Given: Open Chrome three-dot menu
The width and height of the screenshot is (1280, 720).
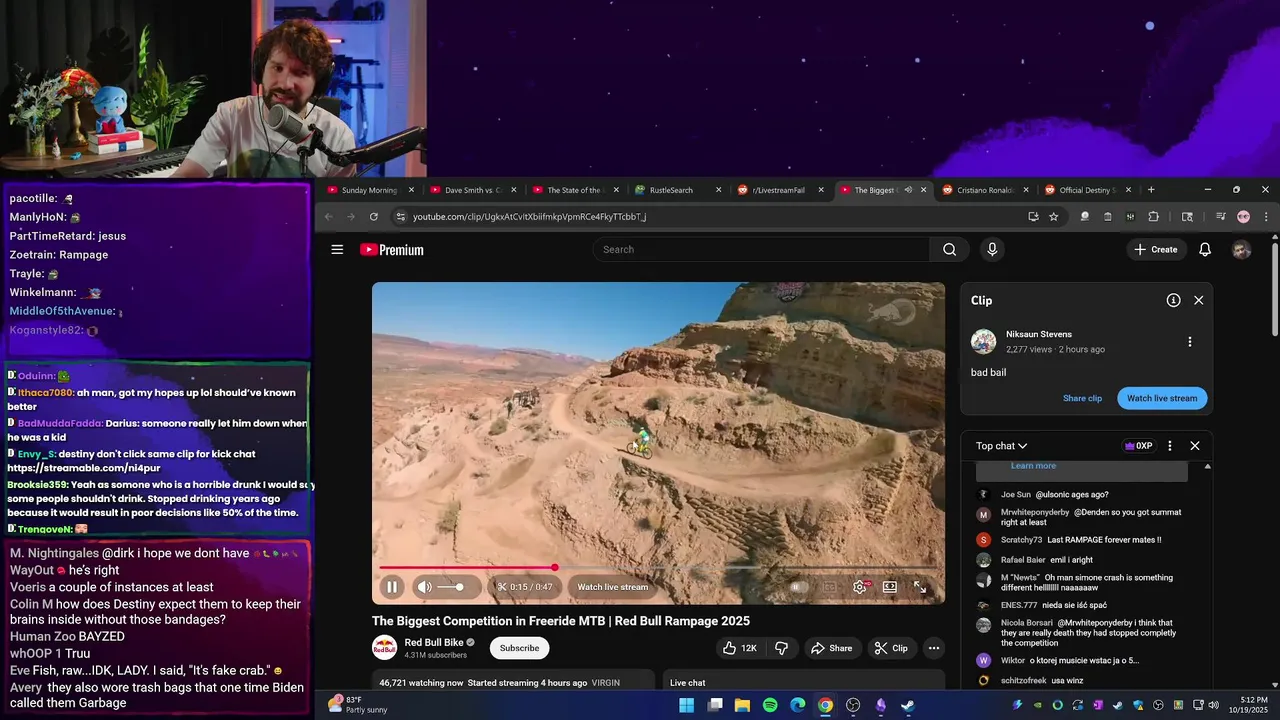Looking at the screenshot, I should pos(1266,216).
